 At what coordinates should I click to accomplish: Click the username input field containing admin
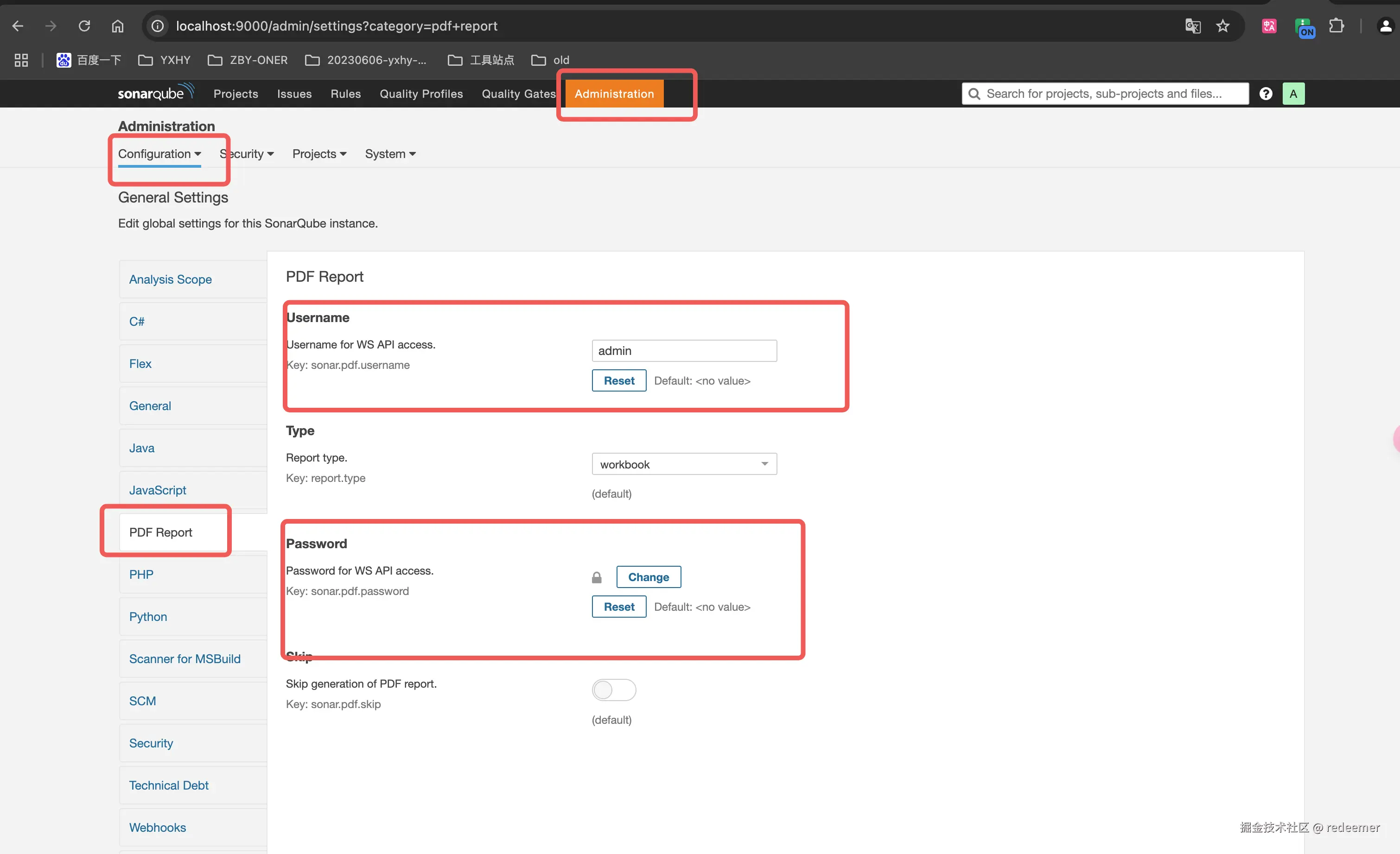tap(684, 350)
